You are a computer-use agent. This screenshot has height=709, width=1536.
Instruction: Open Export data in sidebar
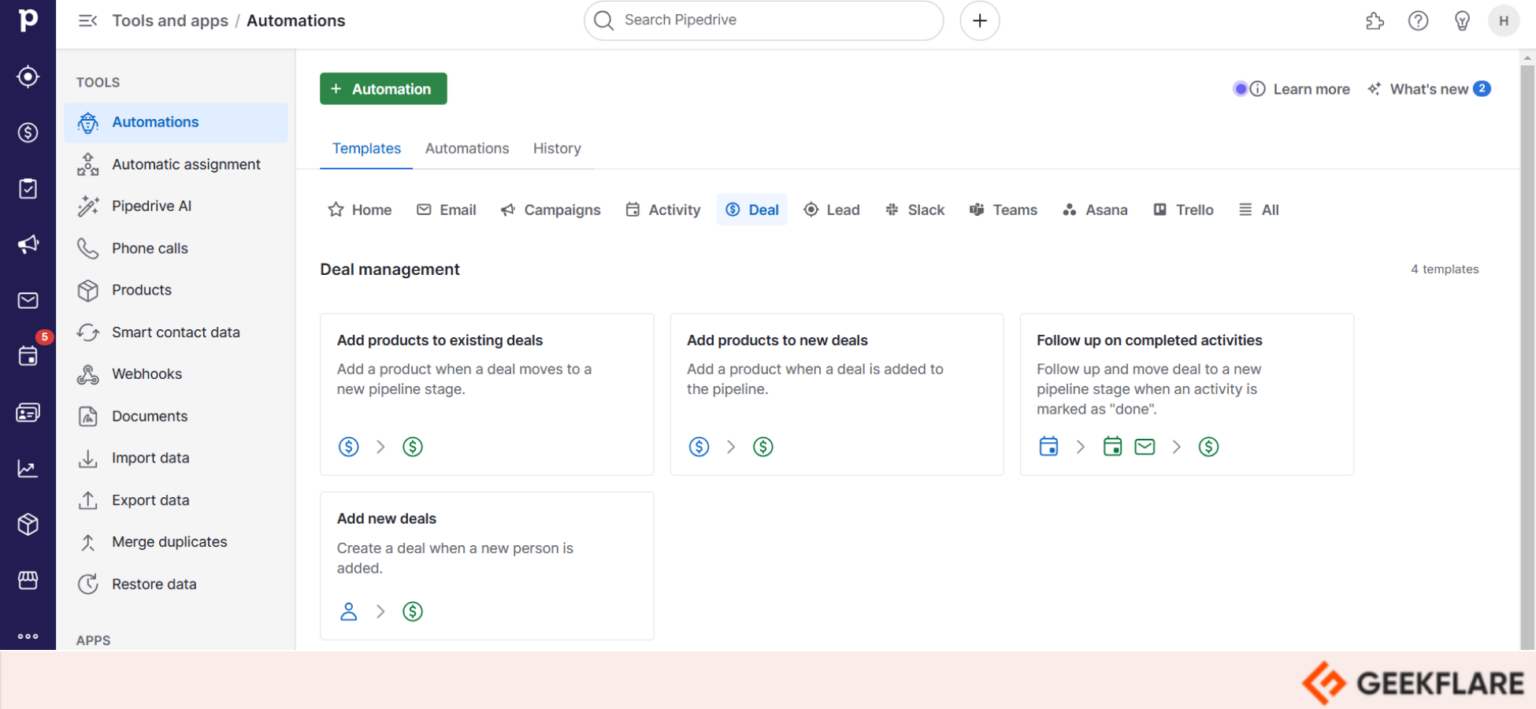pyautogui.click(x=176, y=500)
